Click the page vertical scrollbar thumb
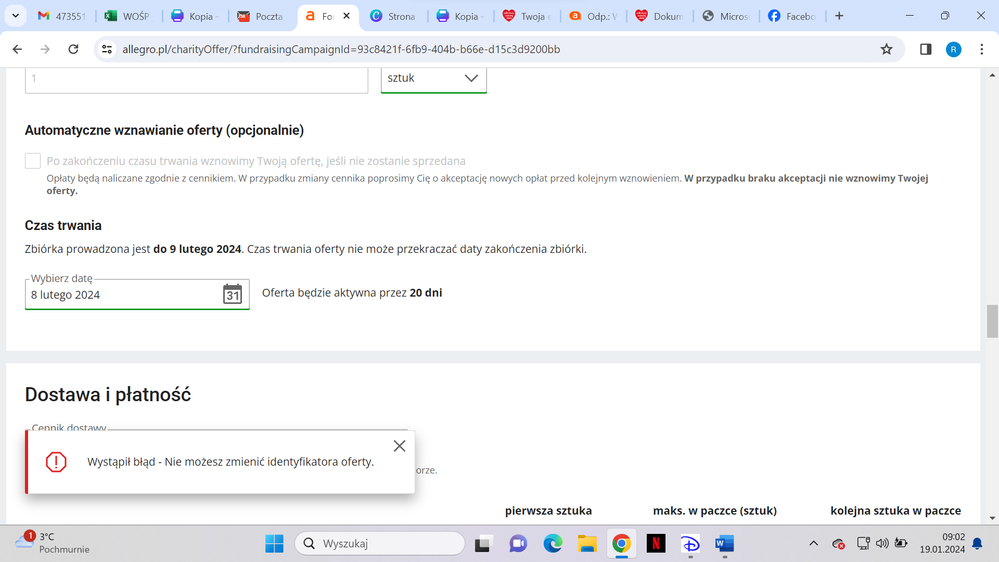 click(992, 321)
